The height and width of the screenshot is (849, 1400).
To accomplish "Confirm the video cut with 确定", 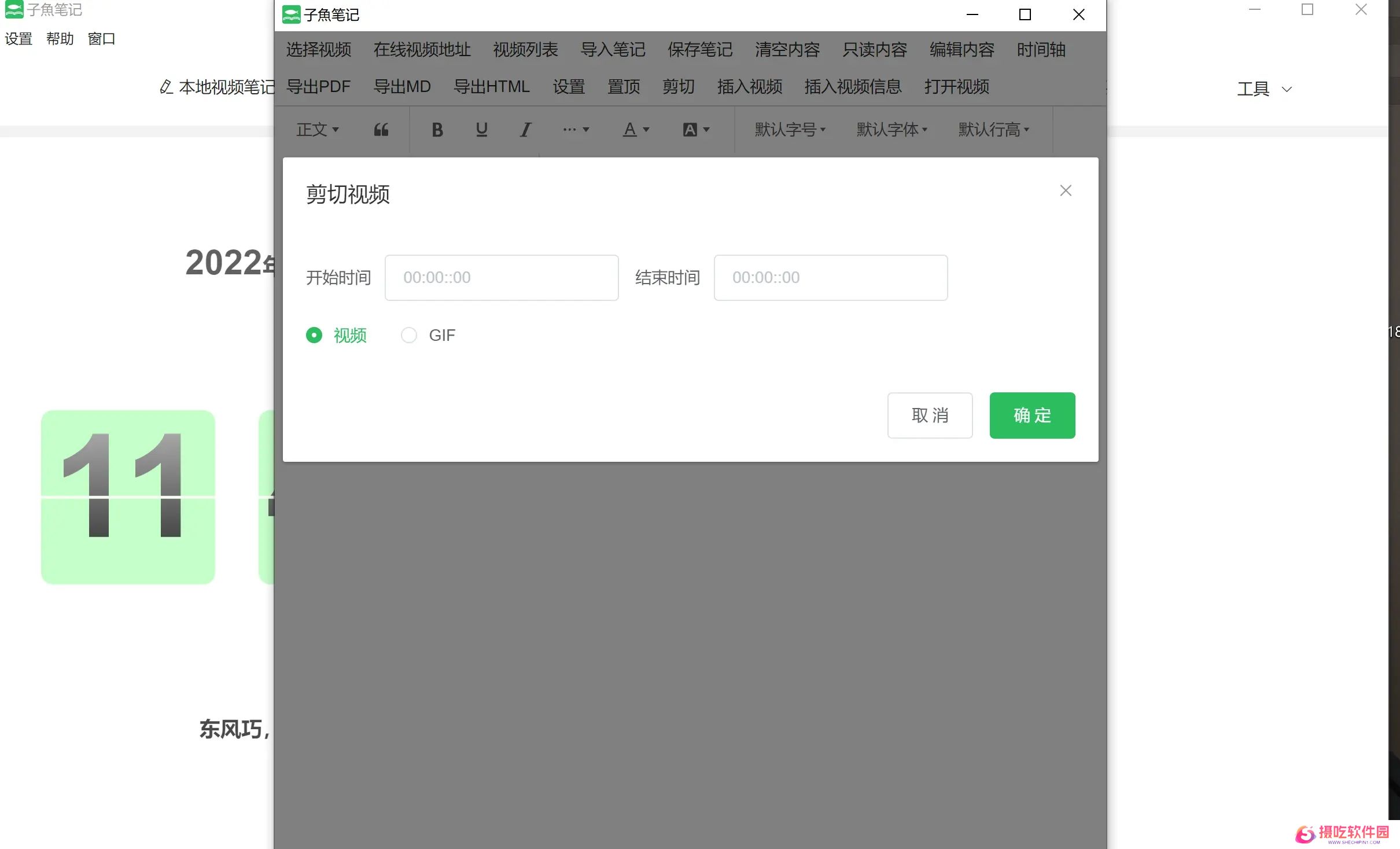I will [1032, 415].
